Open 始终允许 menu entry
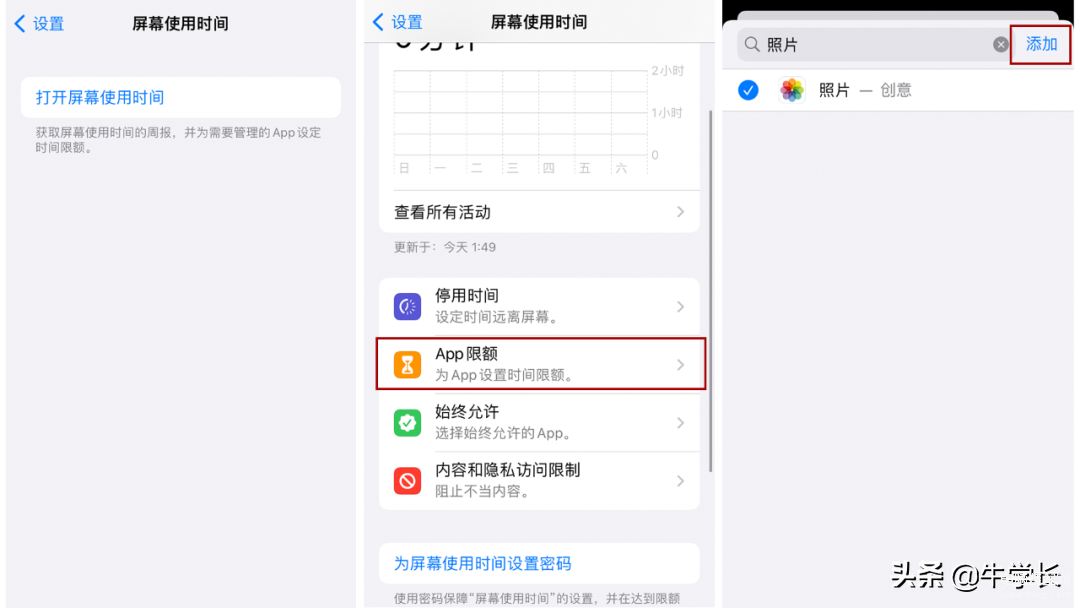 539,422
